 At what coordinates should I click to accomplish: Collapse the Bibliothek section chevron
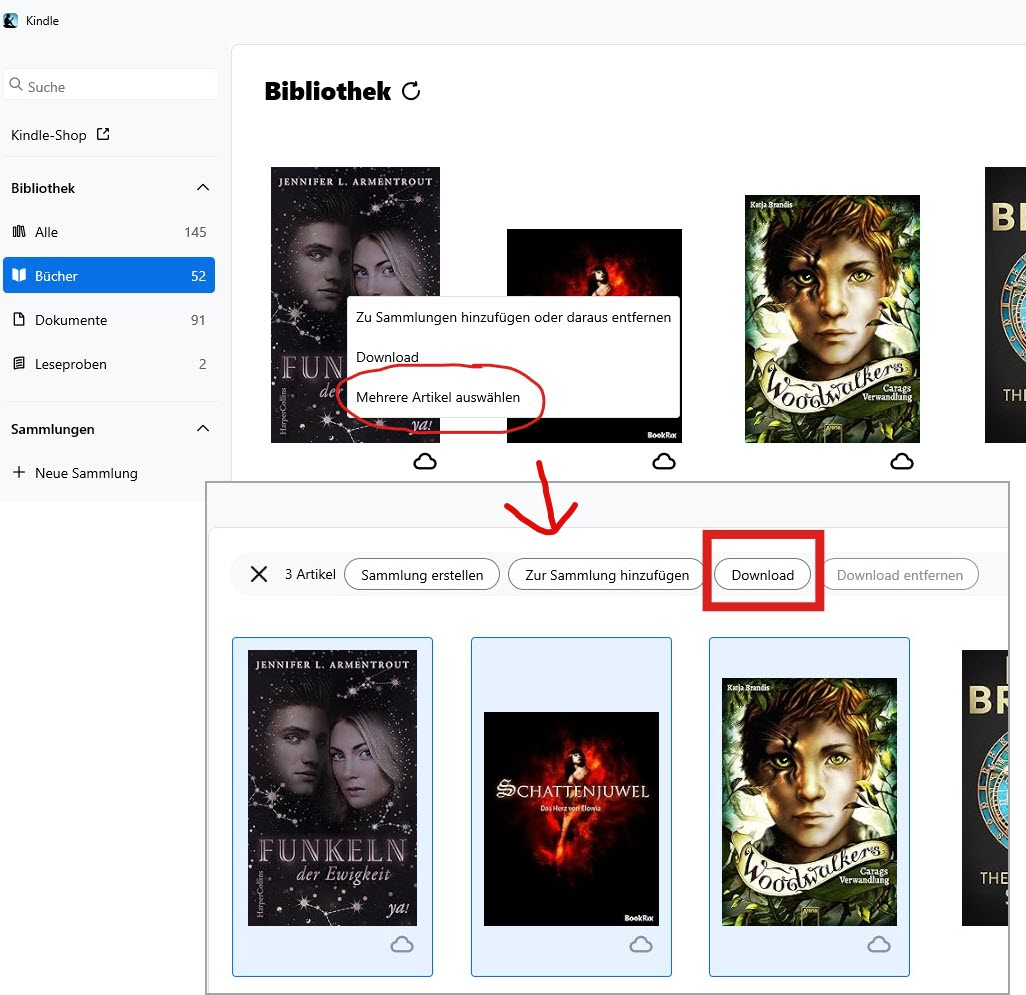(x=203, y=188)
